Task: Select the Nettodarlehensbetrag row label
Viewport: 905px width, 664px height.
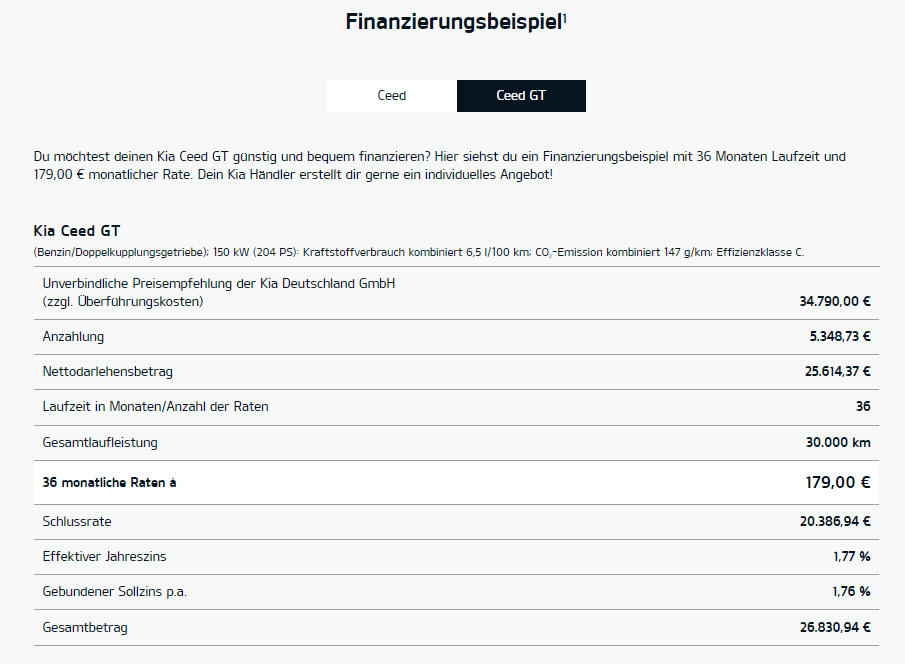Action: point(107,372)
